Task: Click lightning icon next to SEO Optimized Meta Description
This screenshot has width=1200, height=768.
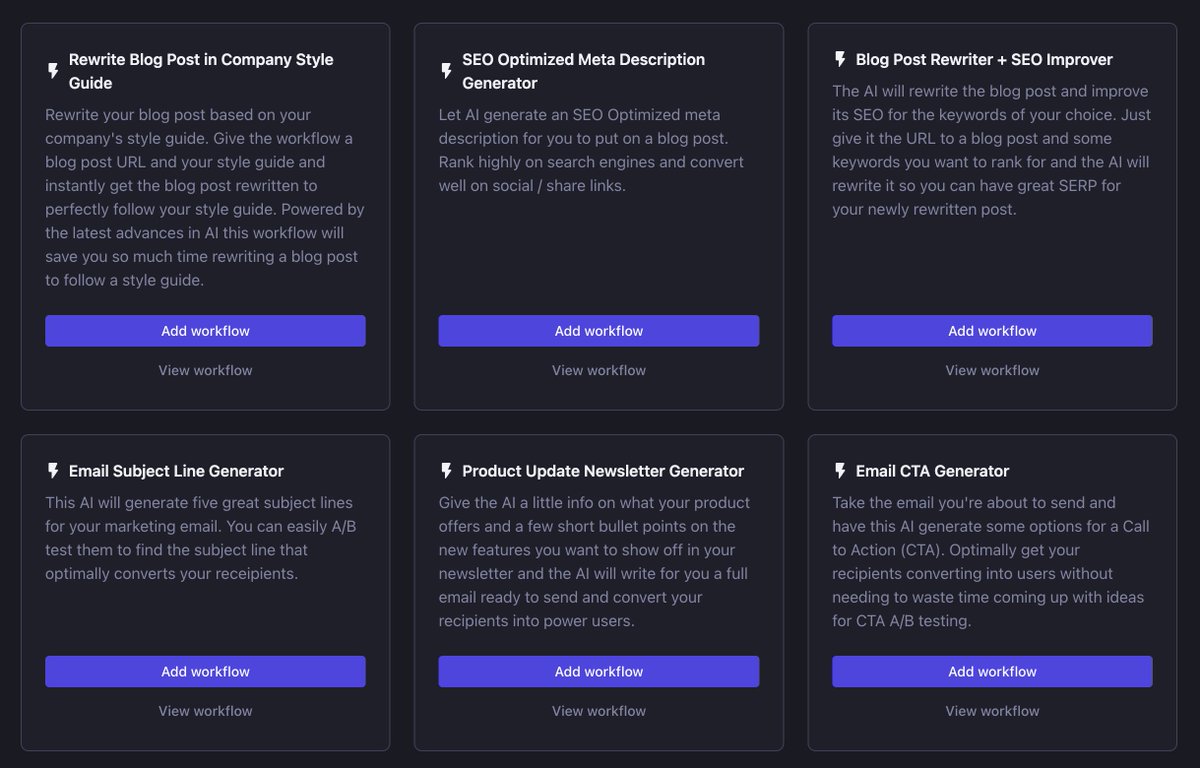Action: coord(446,71)
